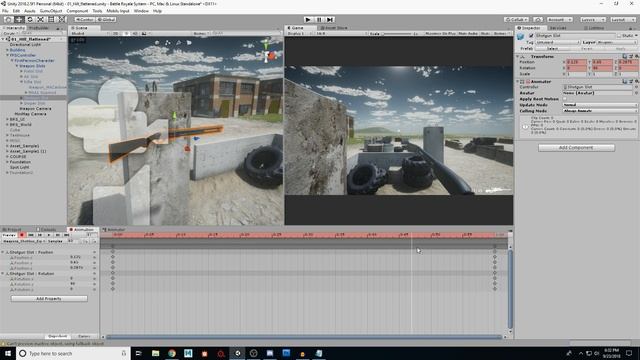The height and width of the screenshot is (360, 640).
Task: Open the Assets menu
Action: pos(30,11)
